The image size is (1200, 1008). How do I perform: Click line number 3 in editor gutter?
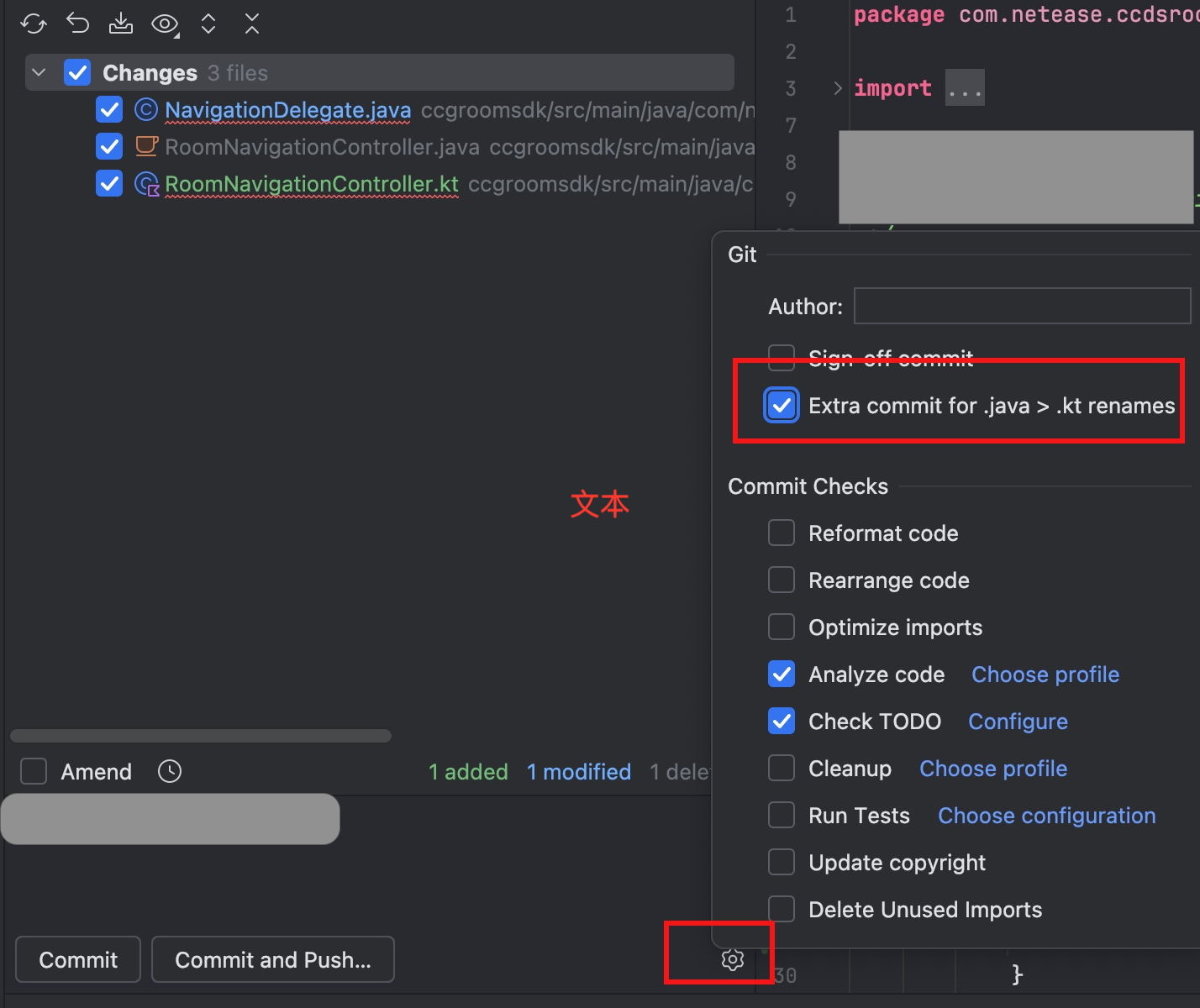tap(790, 88)
